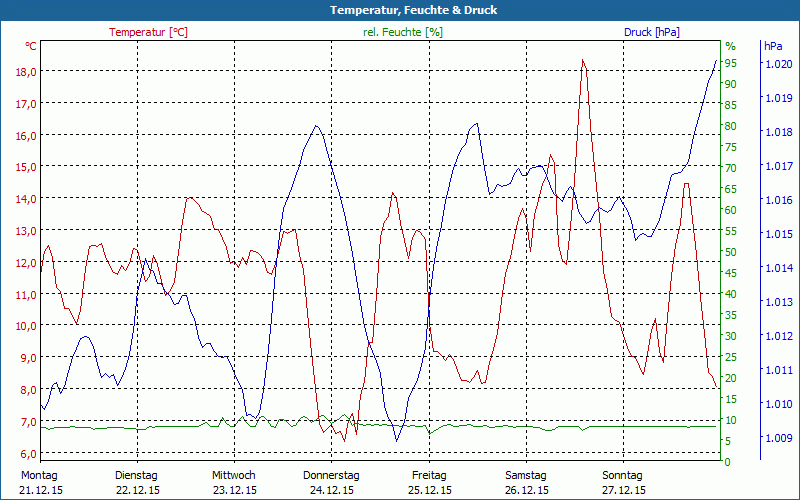Click the Samstag 26.12.15 date label
The height and width of the screenshot is (500, 800).
coord(525,482)
